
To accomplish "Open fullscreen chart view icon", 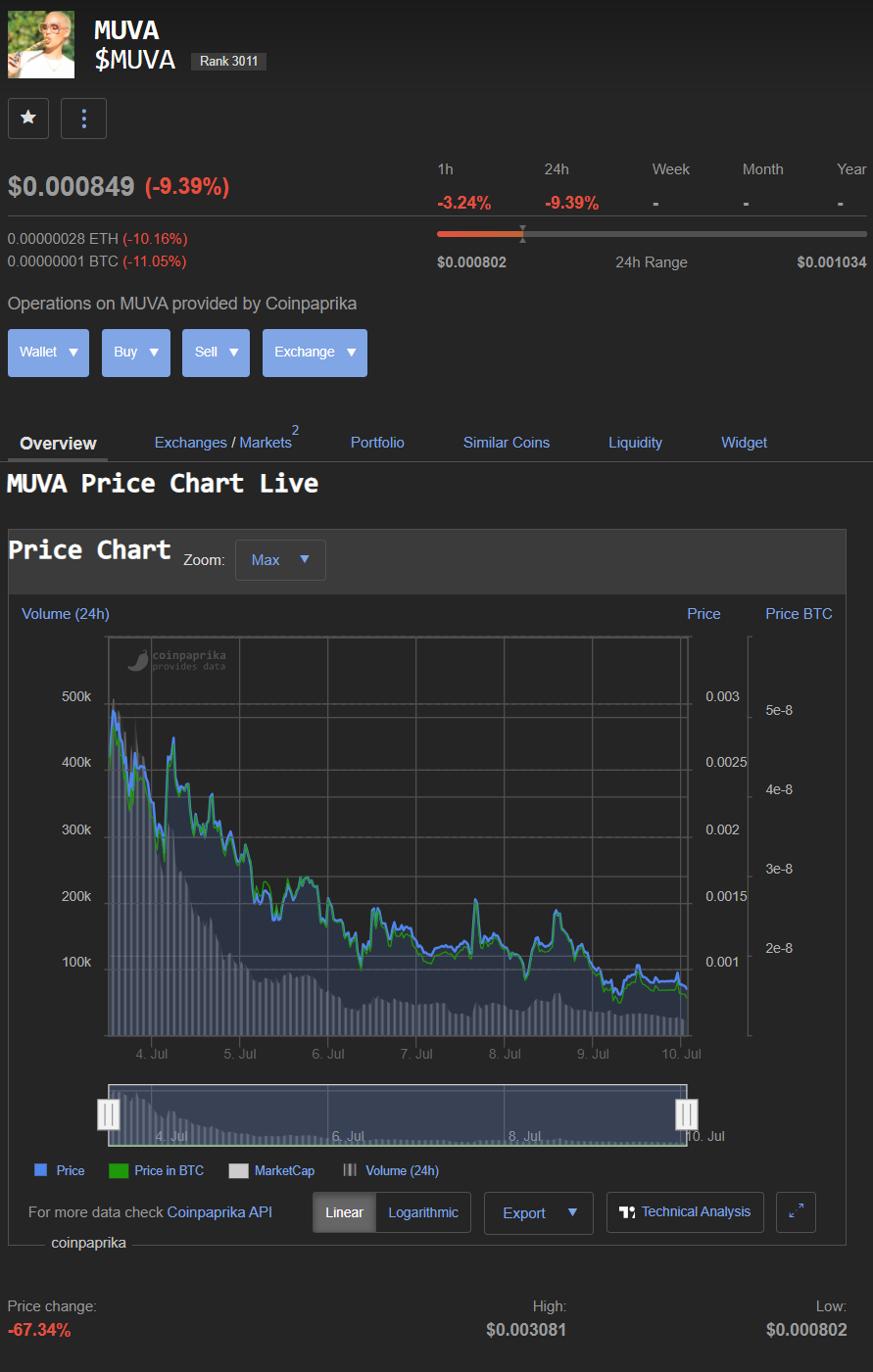I will 796,1212.
